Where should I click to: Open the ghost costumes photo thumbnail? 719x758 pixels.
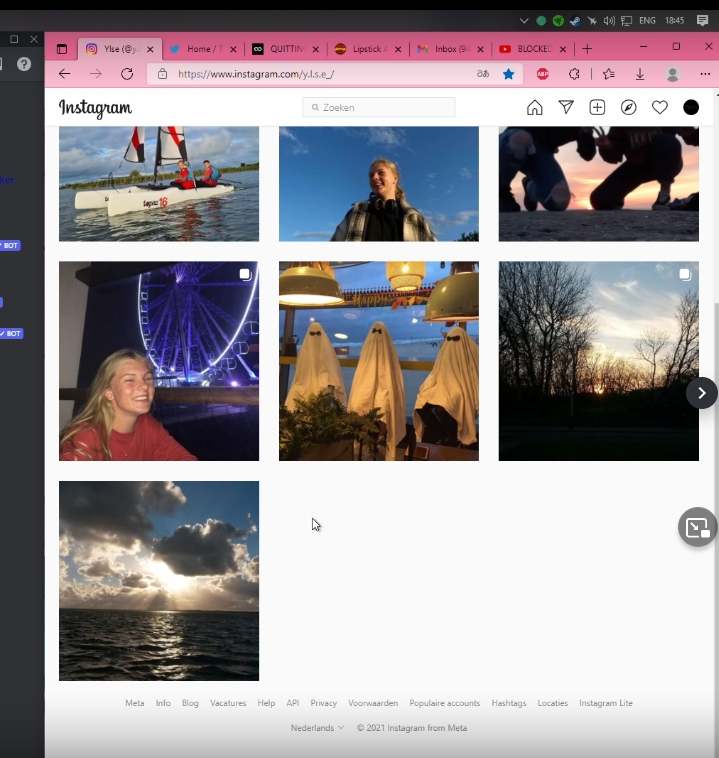pos(379,361)
